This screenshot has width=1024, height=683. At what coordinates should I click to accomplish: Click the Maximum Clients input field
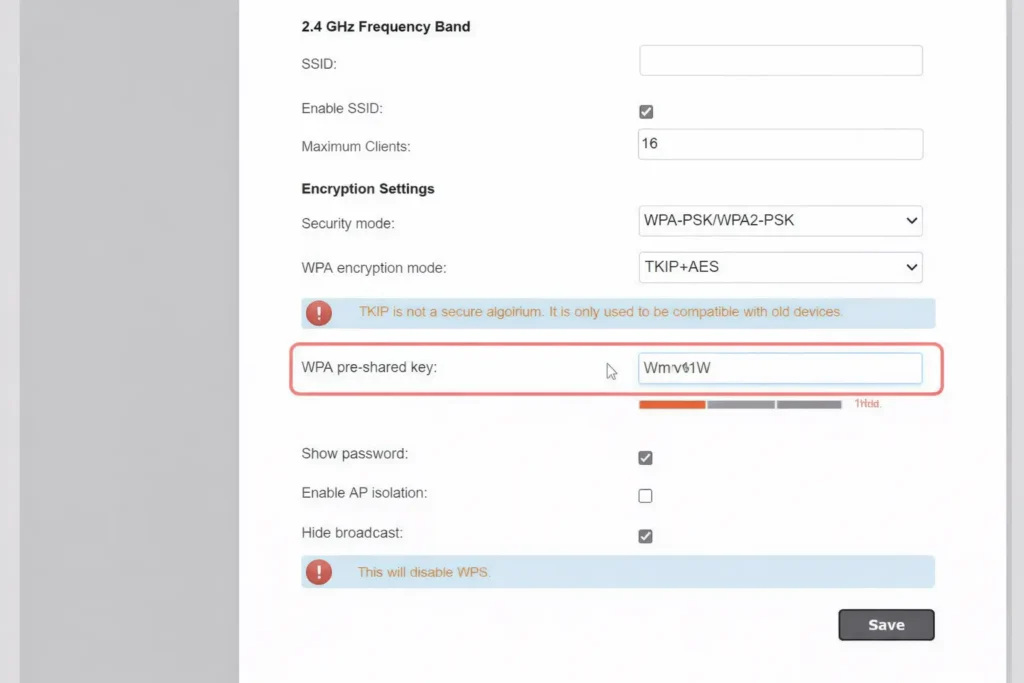pos(780,144)
